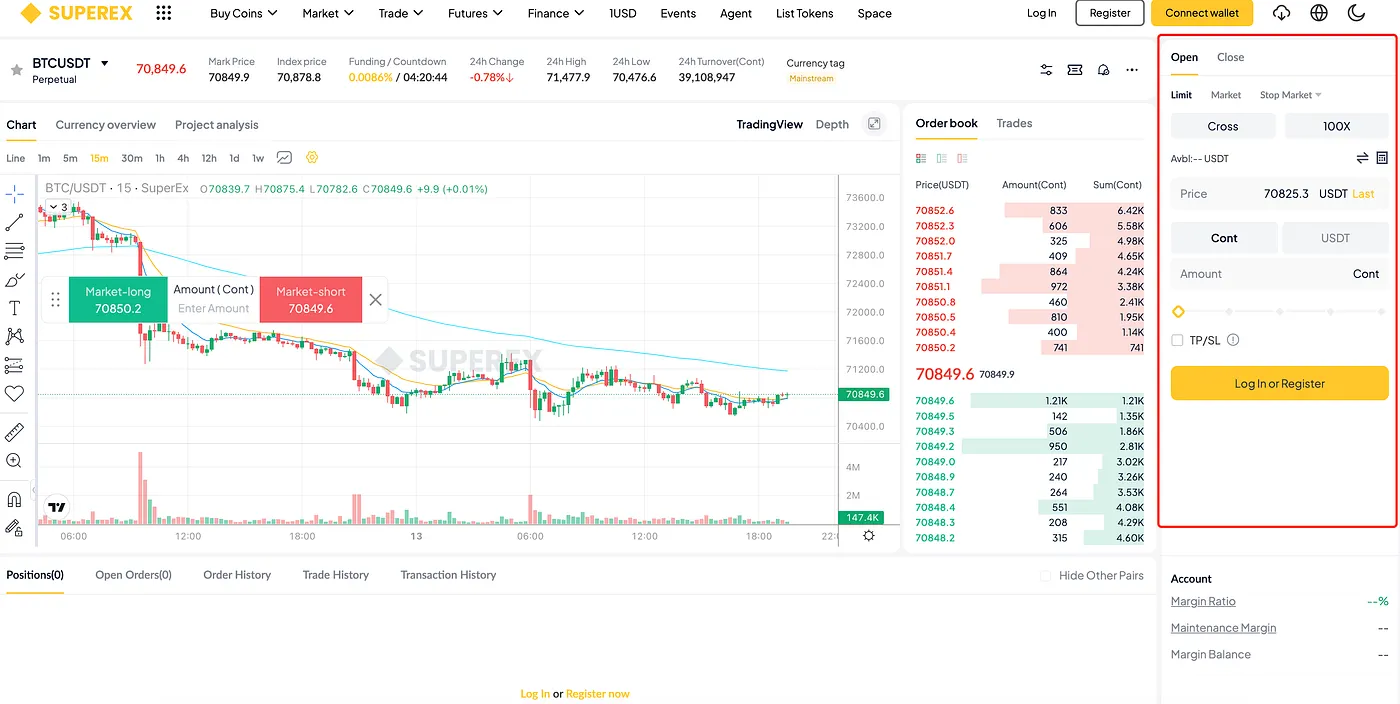Screen dimensions: 1400x704
Task: Click the Register button in header
Action: 1110,13
